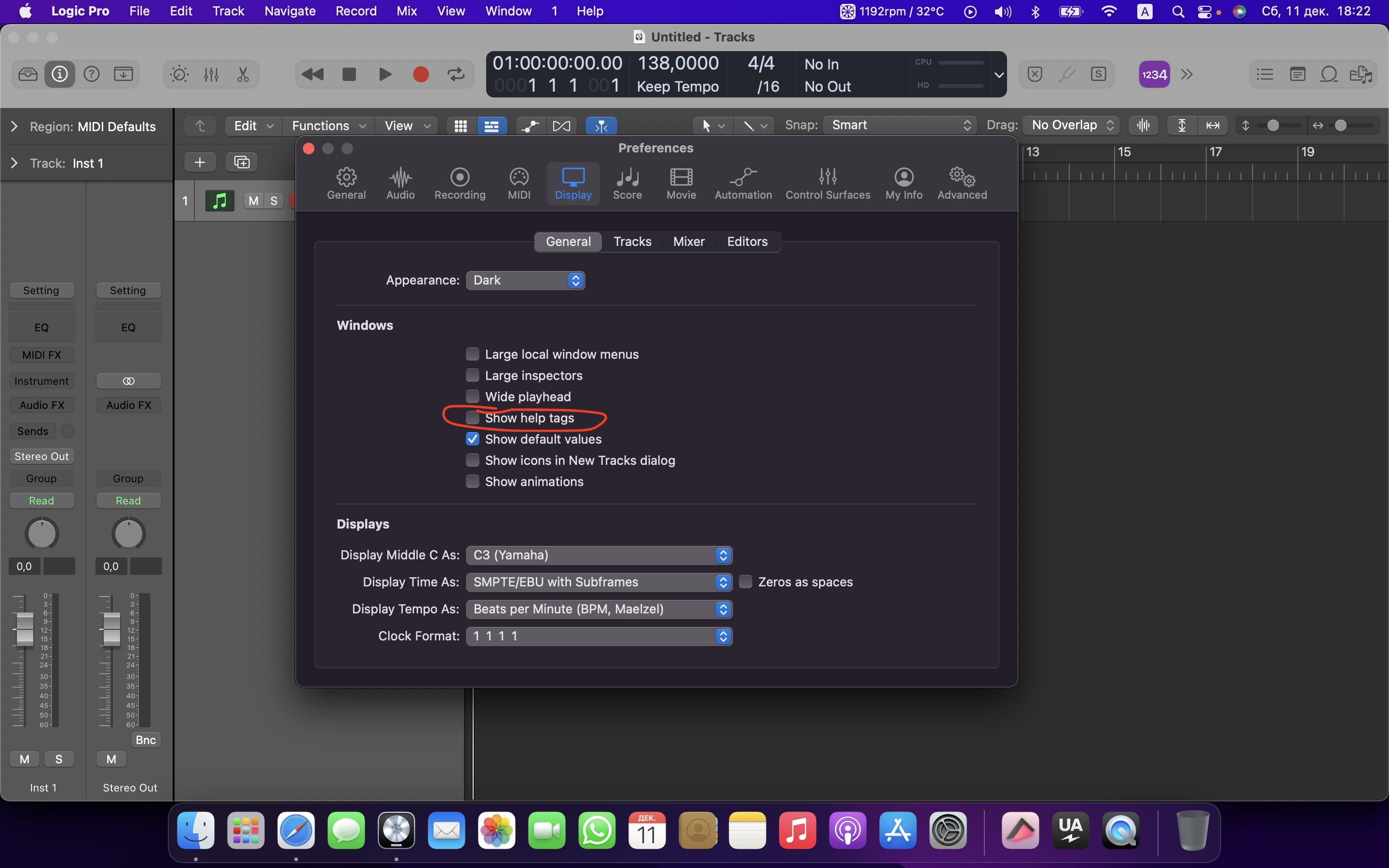Open the Score preferences pane
The width and height of the screenshot is (1389, 868).
tap(627, 183)
